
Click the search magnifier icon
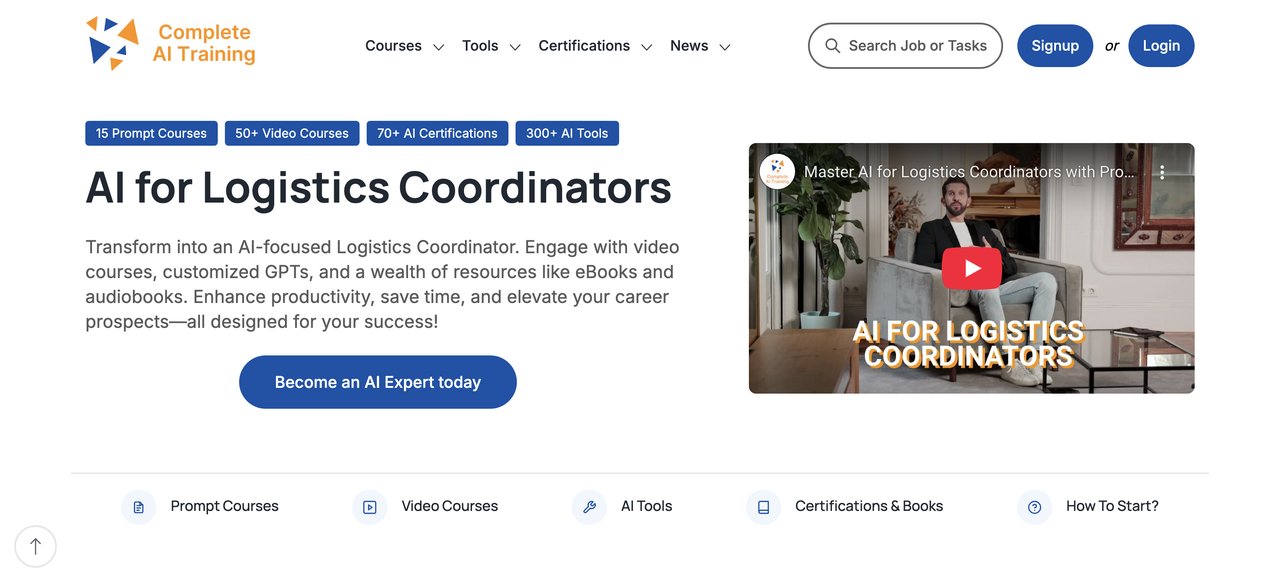pos(832,46)
